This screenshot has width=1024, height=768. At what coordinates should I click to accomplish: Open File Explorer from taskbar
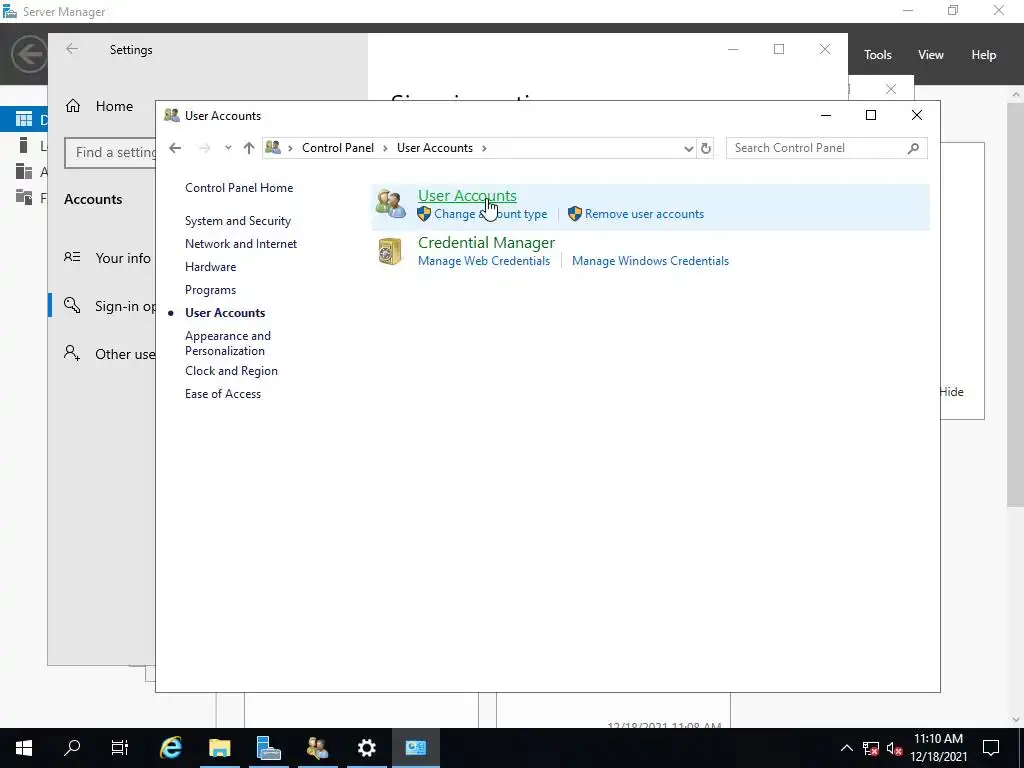click(x=219, y=748)
